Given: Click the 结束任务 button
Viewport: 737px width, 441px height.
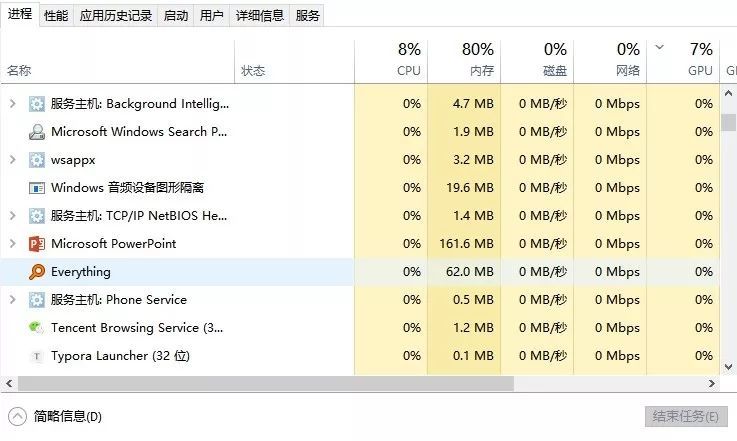Looking at the screenshot, I should (x=686, y=417).
